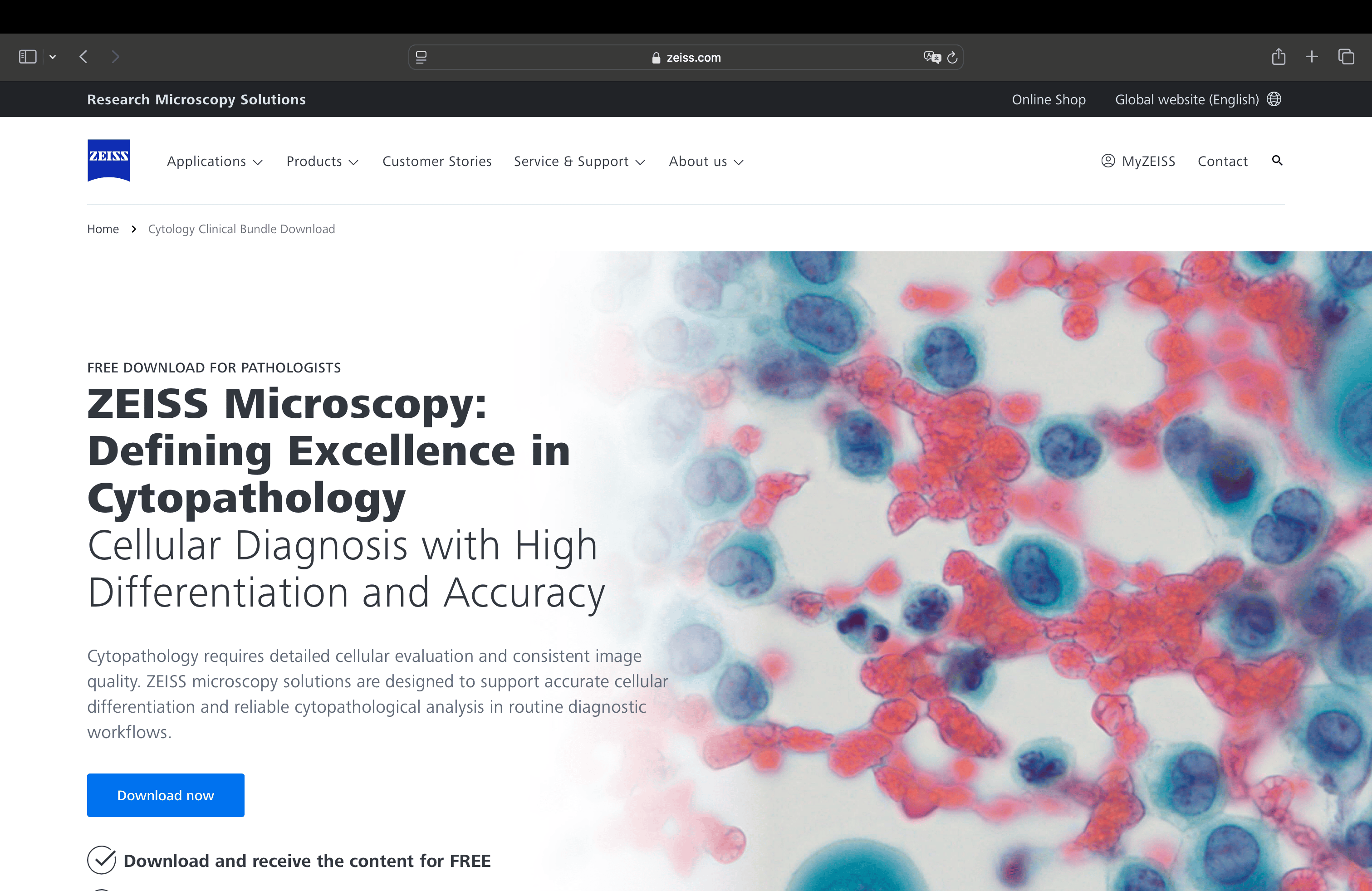Image resolution: width=1372 pixels, height=891 pixels.
Task: Click the chevron next to Applications
Action: pyautogui.click(x=258, y=162)
